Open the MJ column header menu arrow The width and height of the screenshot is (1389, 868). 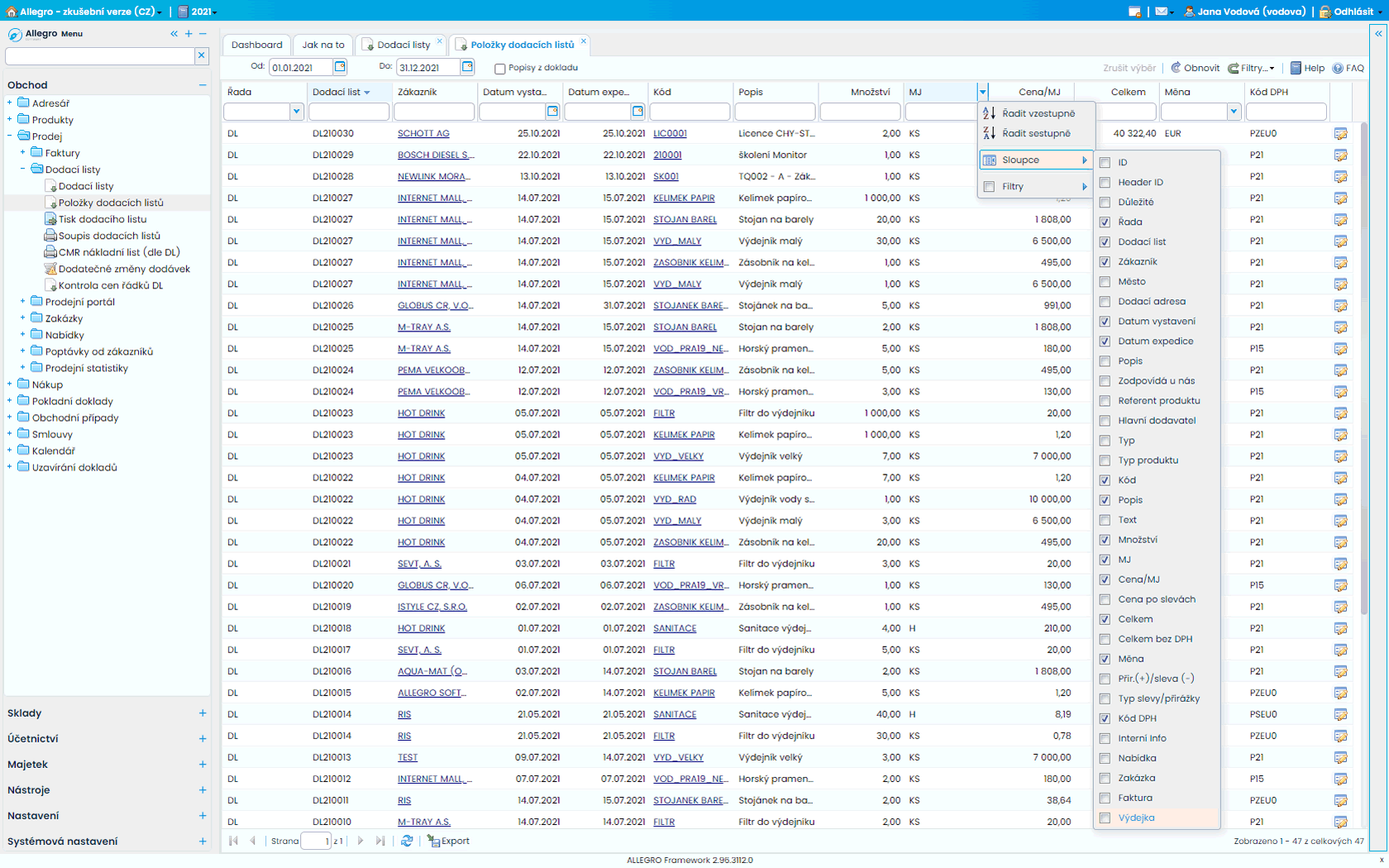[982, 92]
